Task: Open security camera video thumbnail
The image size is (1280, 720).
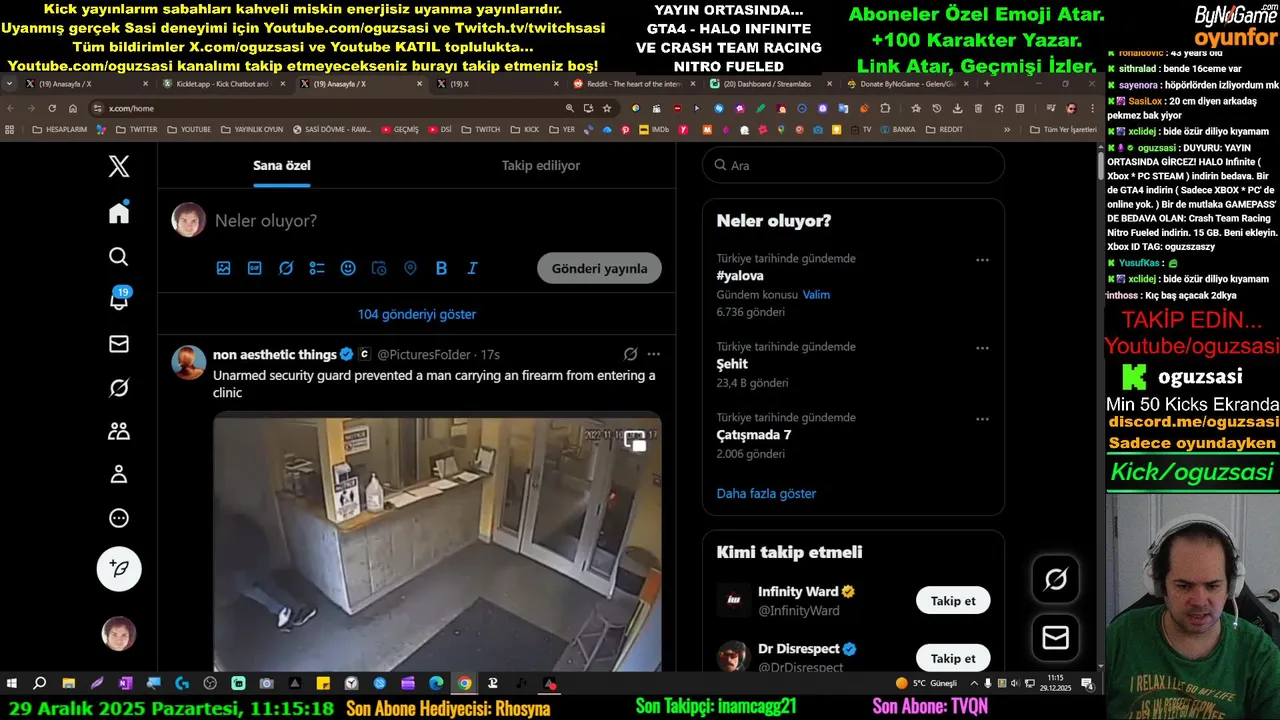Action: point(437,541)
